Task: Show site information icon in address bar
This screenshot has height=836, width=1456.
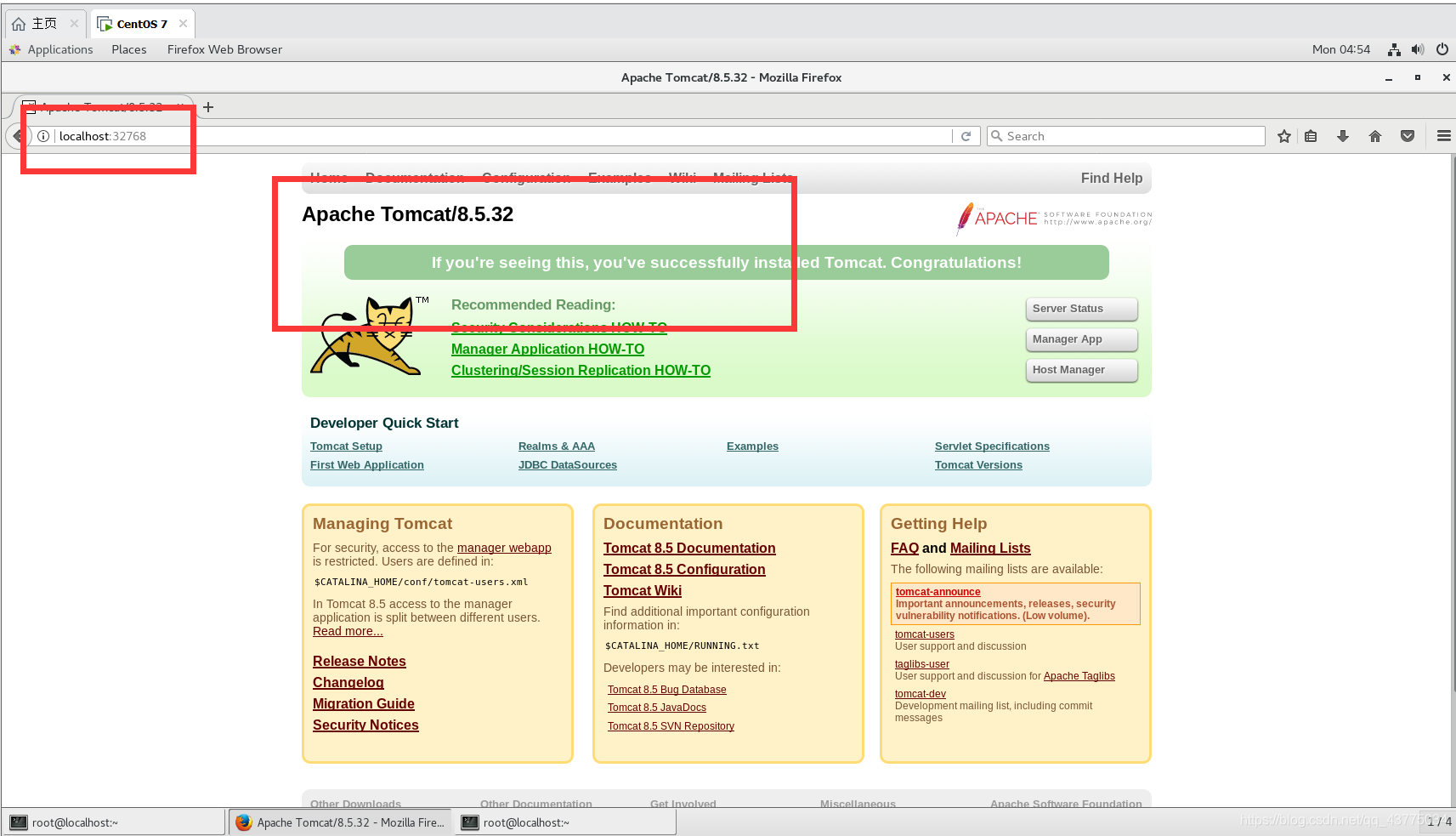Action: click(x=43, y=136)
